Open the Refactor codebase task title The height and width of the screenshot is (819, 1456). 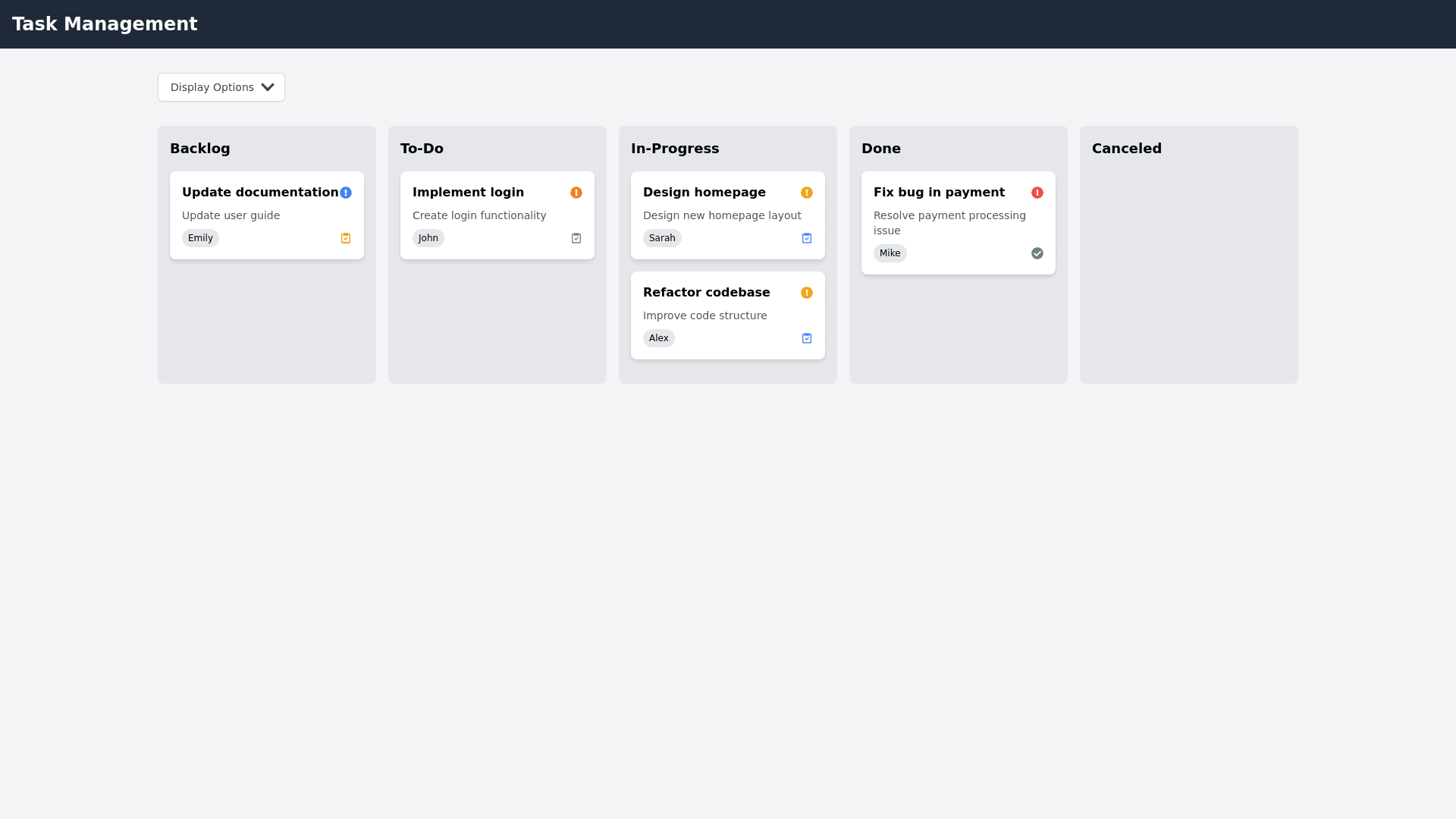706,293
